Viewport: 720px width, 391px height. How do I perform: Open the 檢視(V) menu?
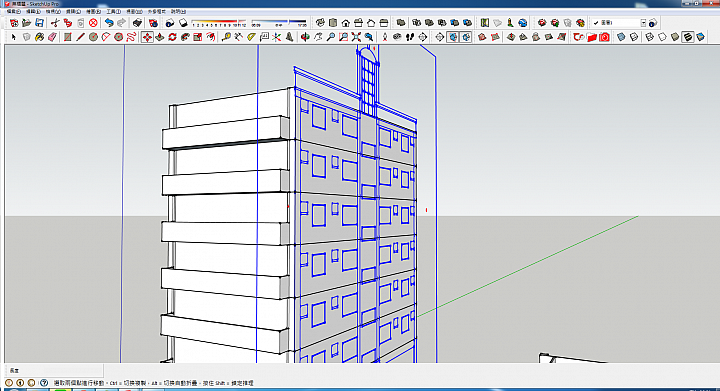[x=53, y=11]
